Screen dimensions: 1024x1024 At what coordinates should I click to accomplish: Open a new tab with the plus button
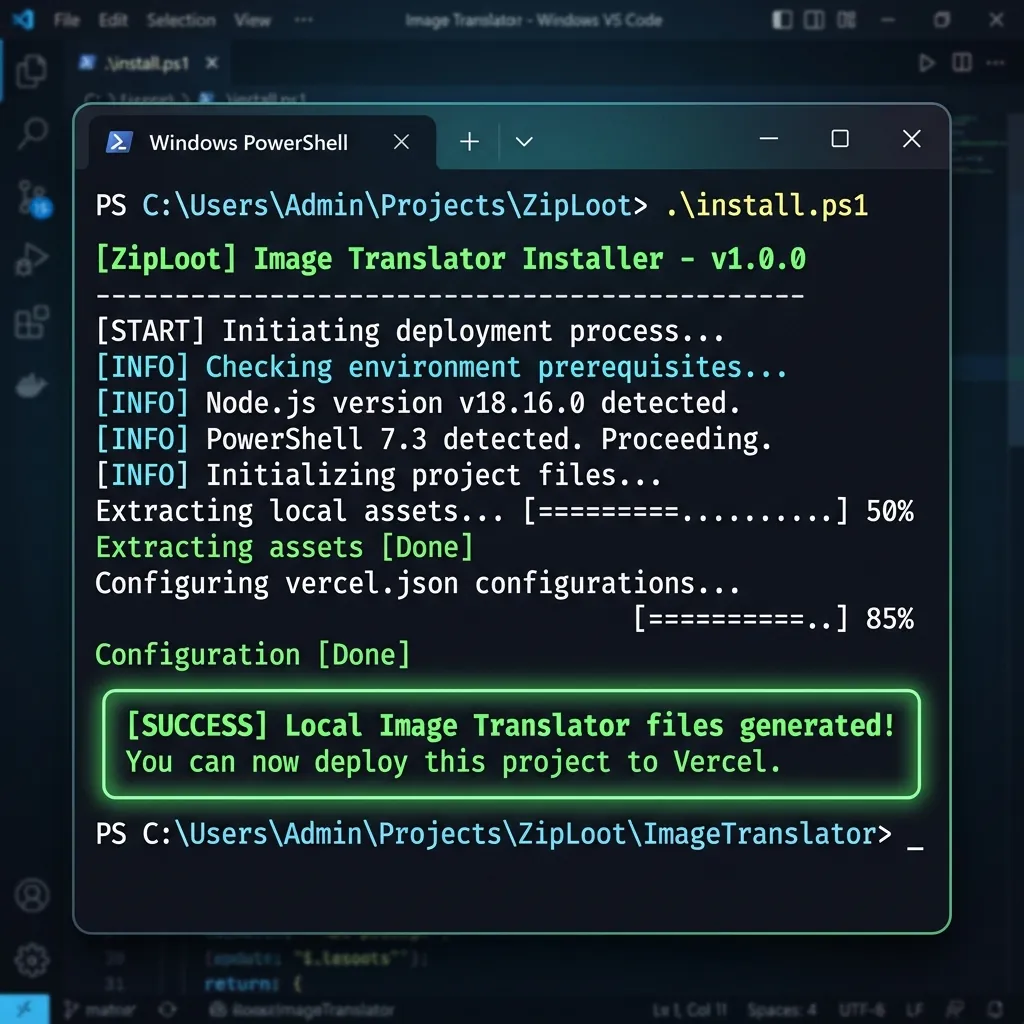(x=469, y=142)
